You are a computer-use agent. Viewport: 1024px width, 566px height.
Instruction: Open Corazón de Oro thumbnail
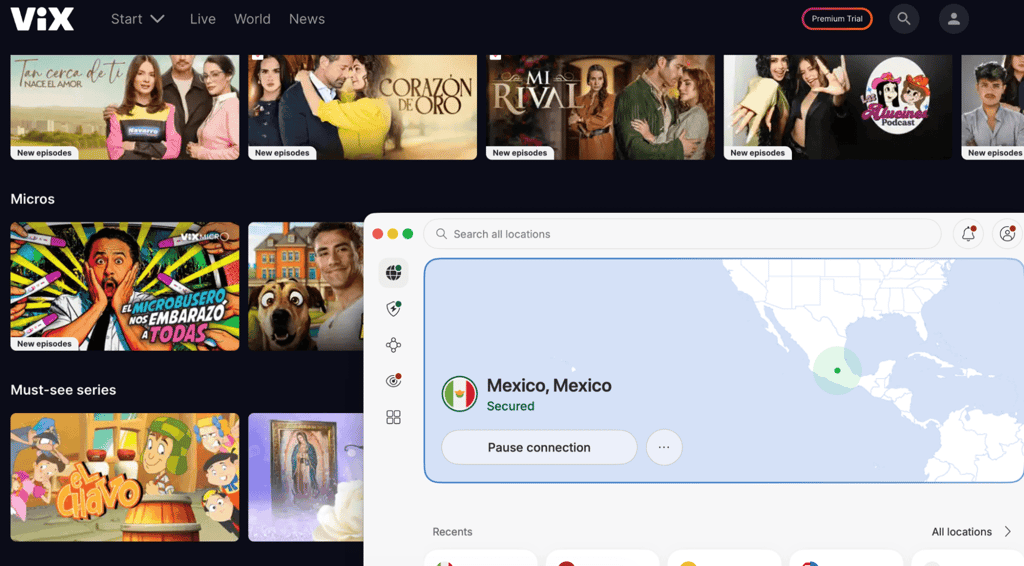[x=362, y=107]
